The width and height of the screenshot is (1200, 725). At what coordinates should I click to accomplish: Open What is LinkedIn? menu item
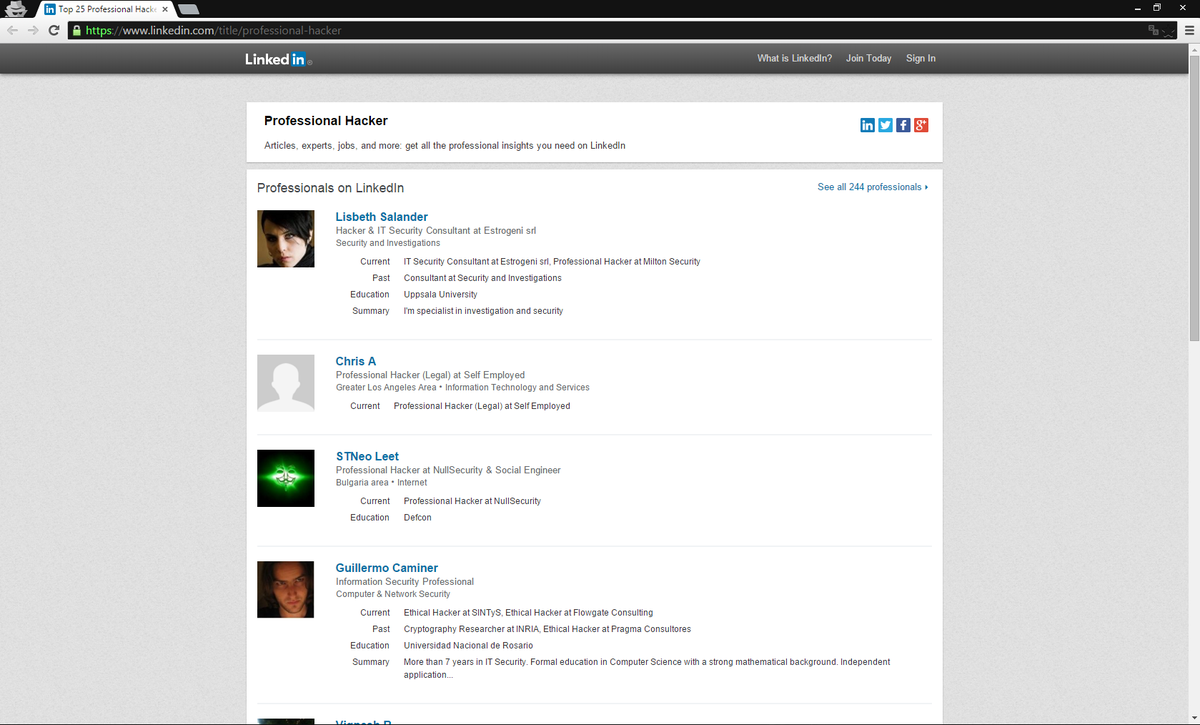tap(794, 58)
